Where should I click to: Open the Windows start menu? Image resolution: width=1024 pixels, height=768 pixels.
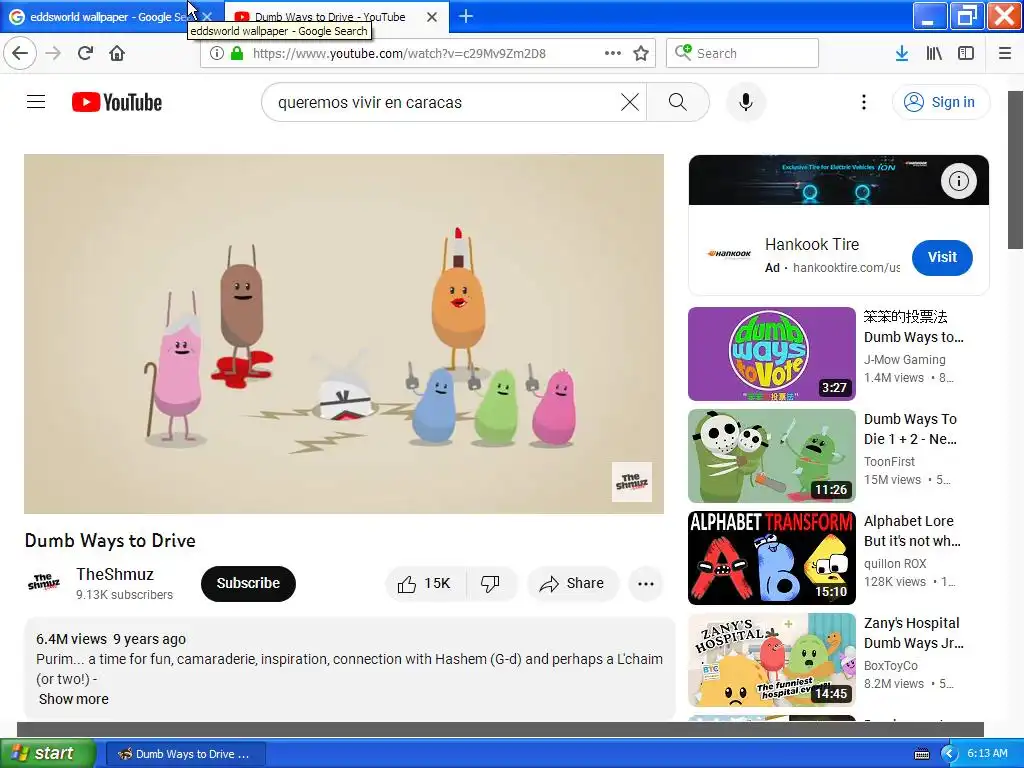click(48, 753)
